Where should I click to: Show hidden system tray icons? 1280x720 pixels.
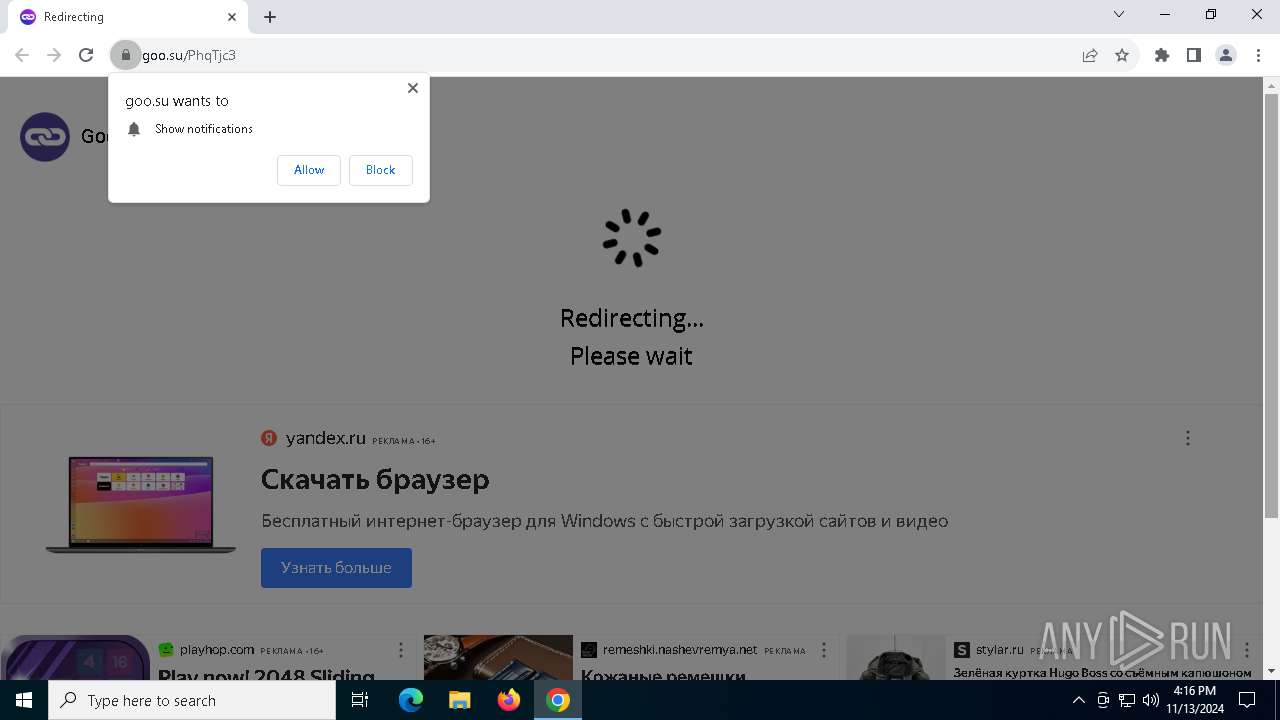coord(1078,700)
